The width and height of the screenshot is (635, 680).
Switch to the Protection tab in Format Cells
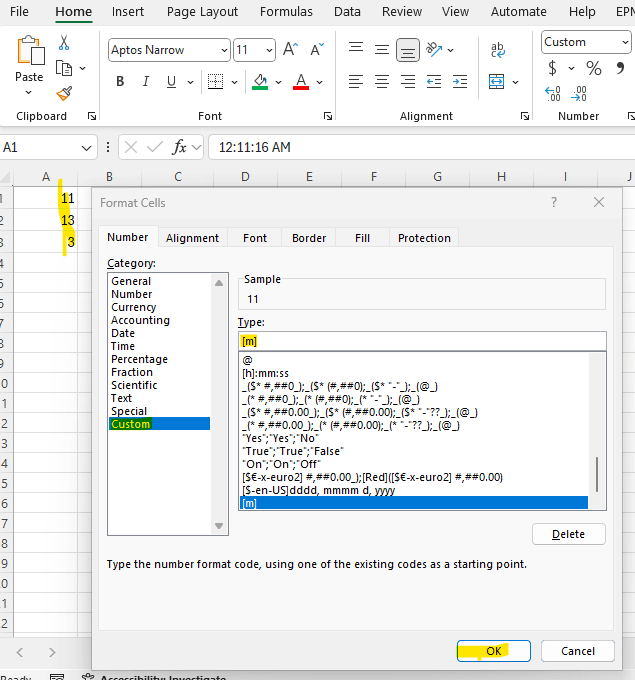pos(424,238)
